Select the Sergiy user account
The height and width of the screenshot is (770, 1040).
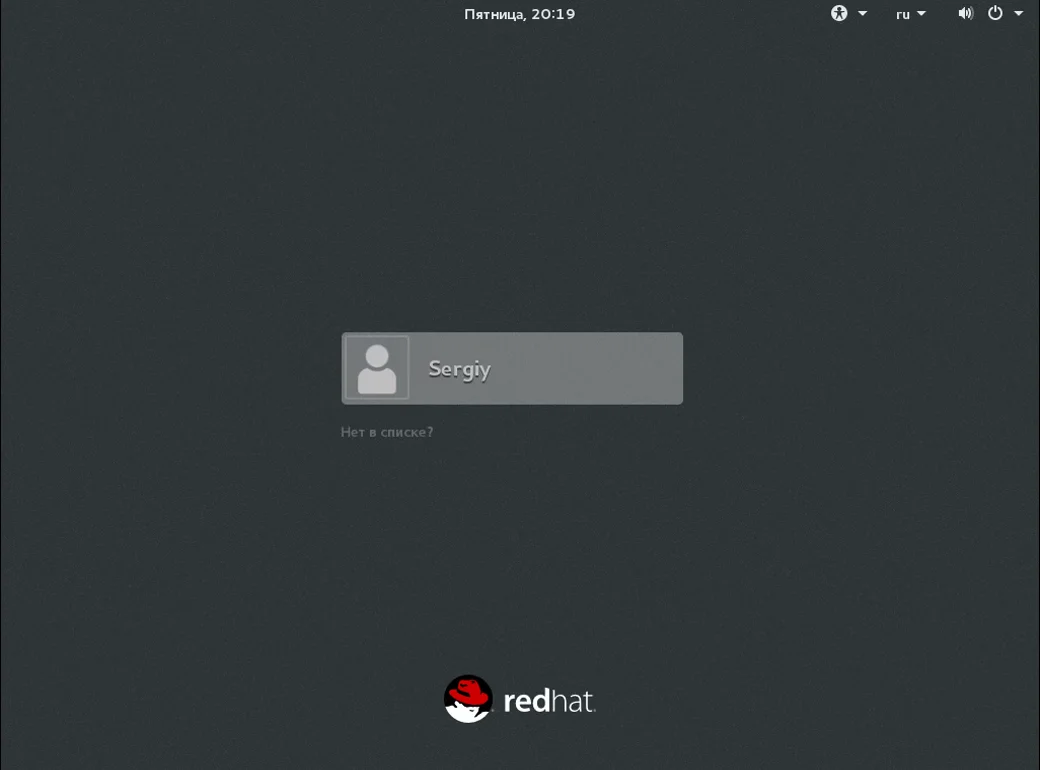point(512,368)
